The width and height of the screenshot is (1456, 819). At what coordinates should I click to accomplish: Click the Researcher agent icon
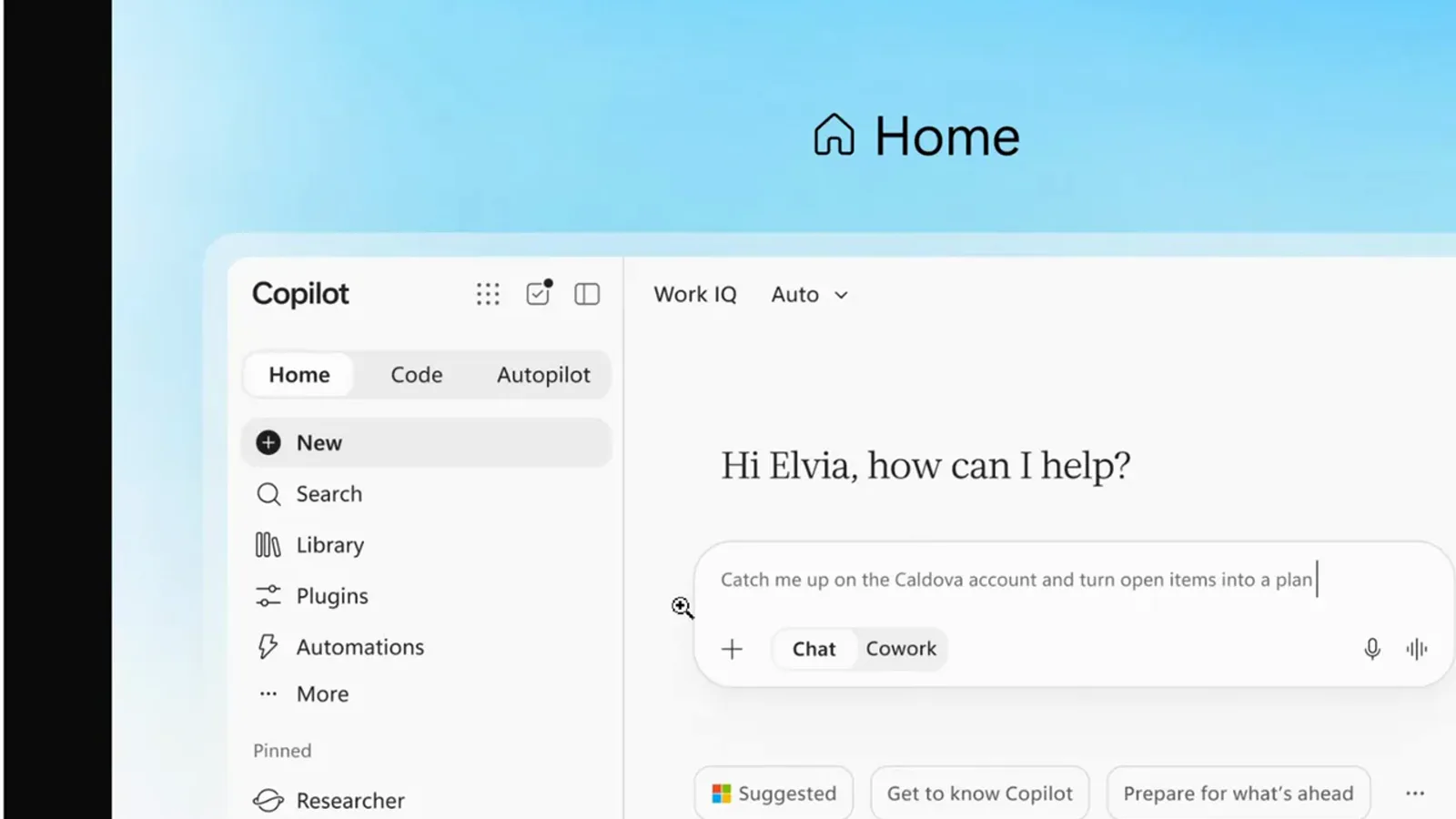click(268, 800)
